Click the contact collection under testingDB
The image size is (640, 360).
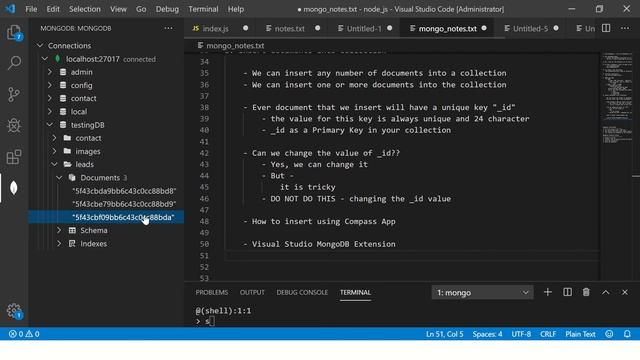[88, 138]
